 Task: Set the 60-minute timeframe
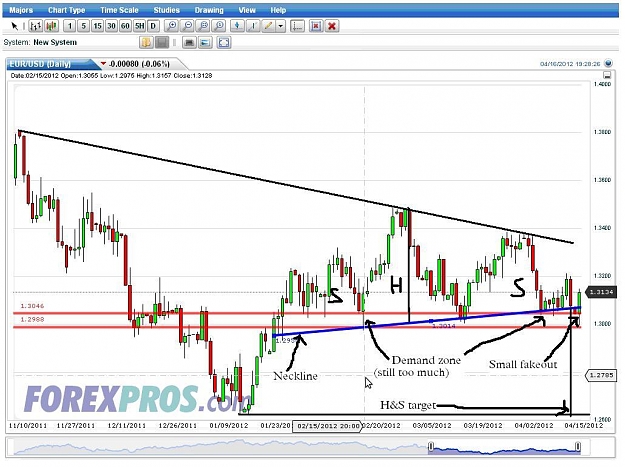click(x=125, y=26)
